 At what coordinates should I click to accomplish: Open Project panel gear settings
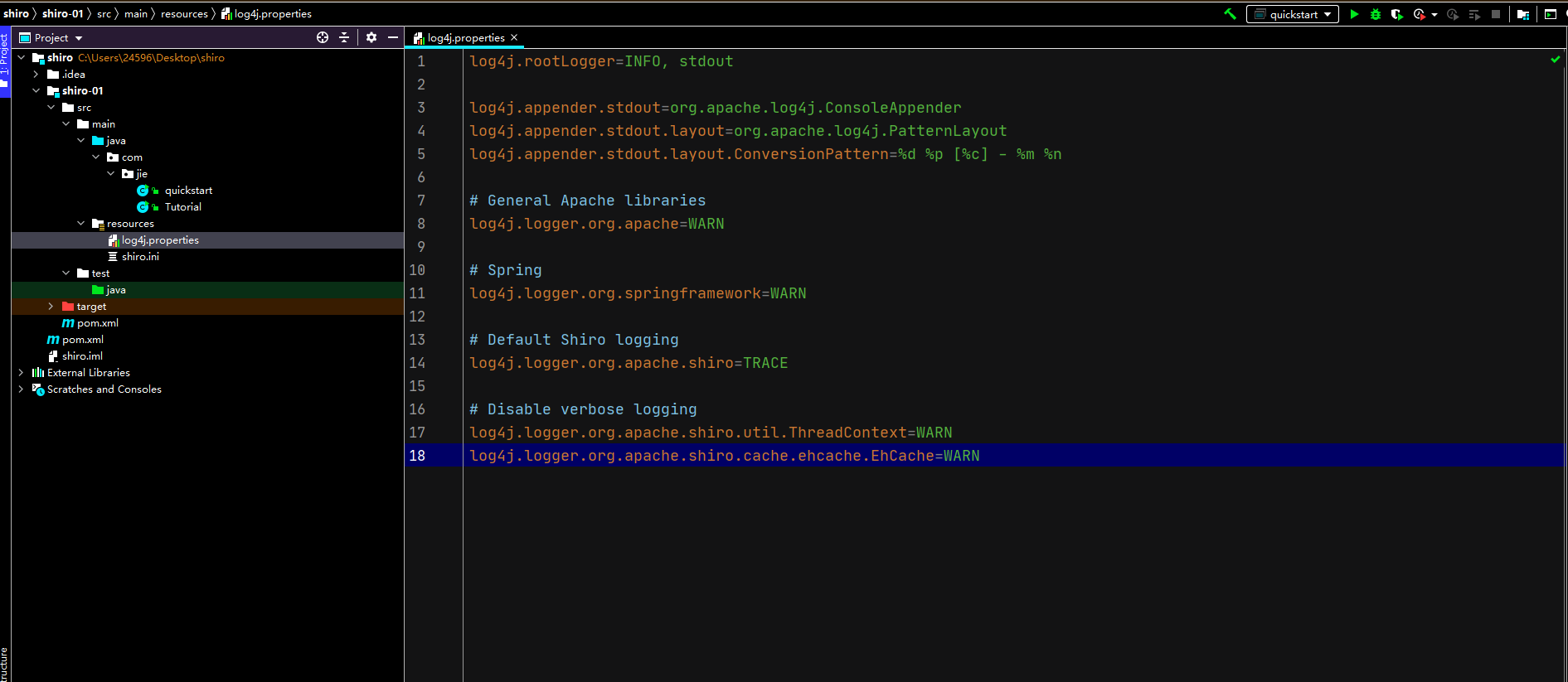point(371,37)
